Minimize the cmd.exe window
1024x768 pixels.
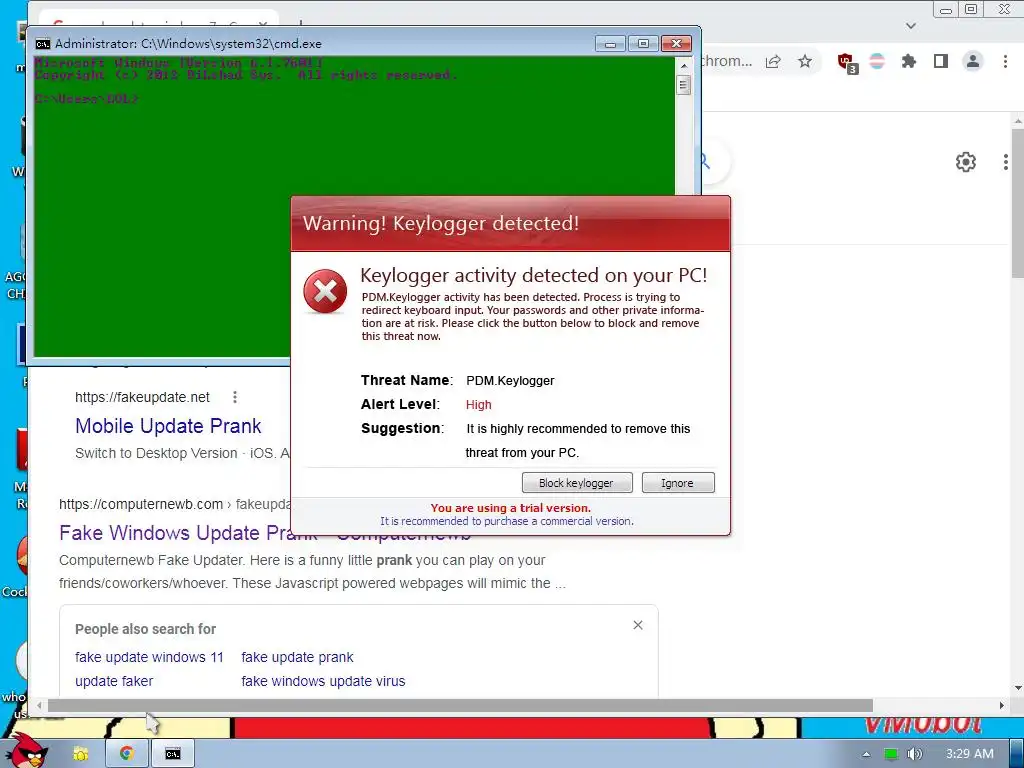tap(611, 44)
